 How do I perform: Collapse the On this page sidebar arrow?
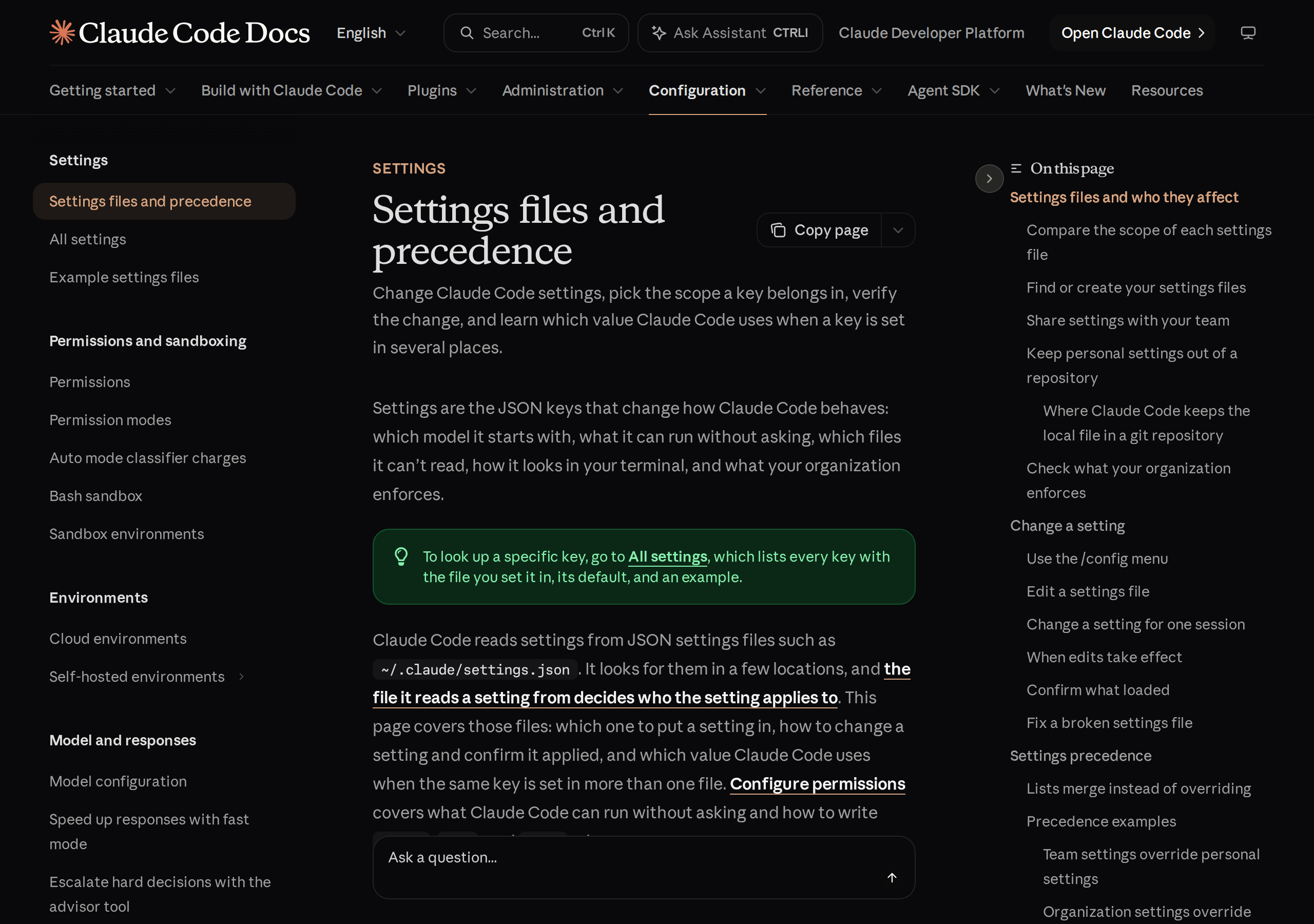(989, 179)
